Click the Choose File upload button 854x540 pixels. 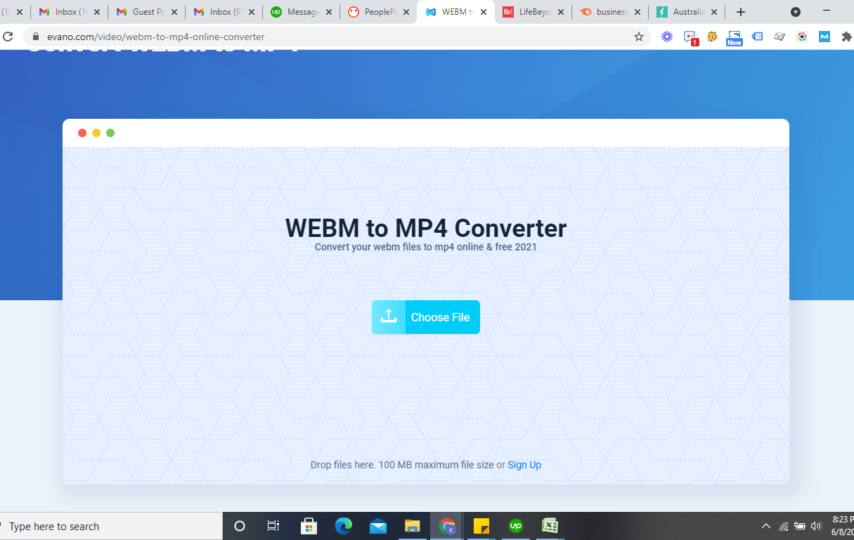[x=425, y=317]
